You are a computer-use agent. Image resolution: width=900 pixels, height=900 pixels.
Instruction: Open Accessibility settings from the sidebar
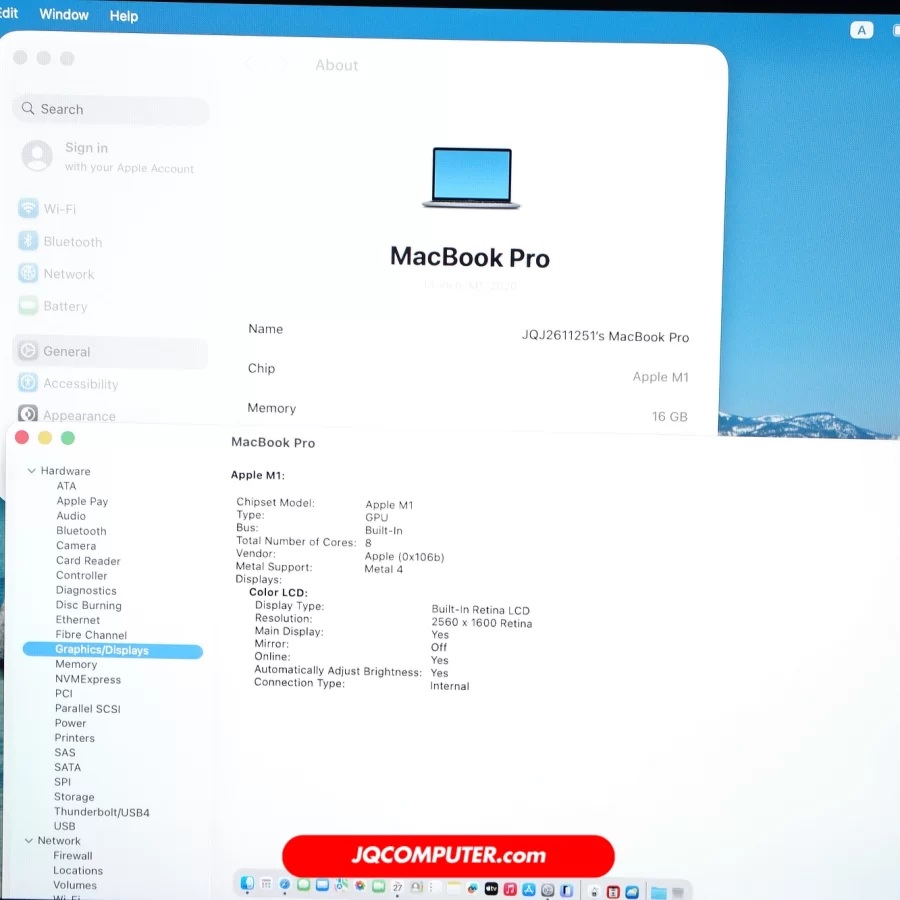tap(80, 384)
